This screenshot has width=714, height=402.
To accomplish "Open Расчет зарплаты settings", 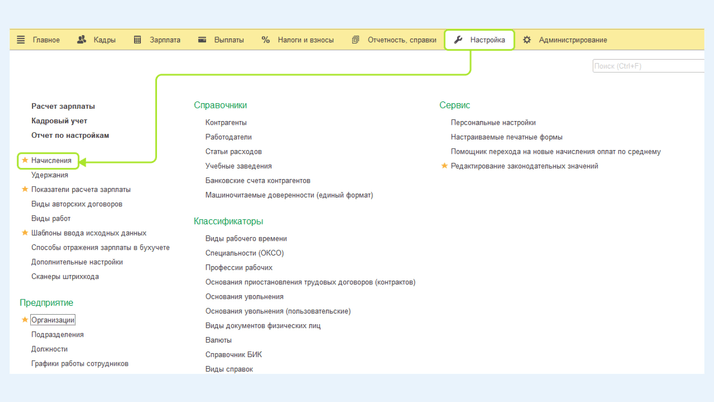I will coord(63,106).
